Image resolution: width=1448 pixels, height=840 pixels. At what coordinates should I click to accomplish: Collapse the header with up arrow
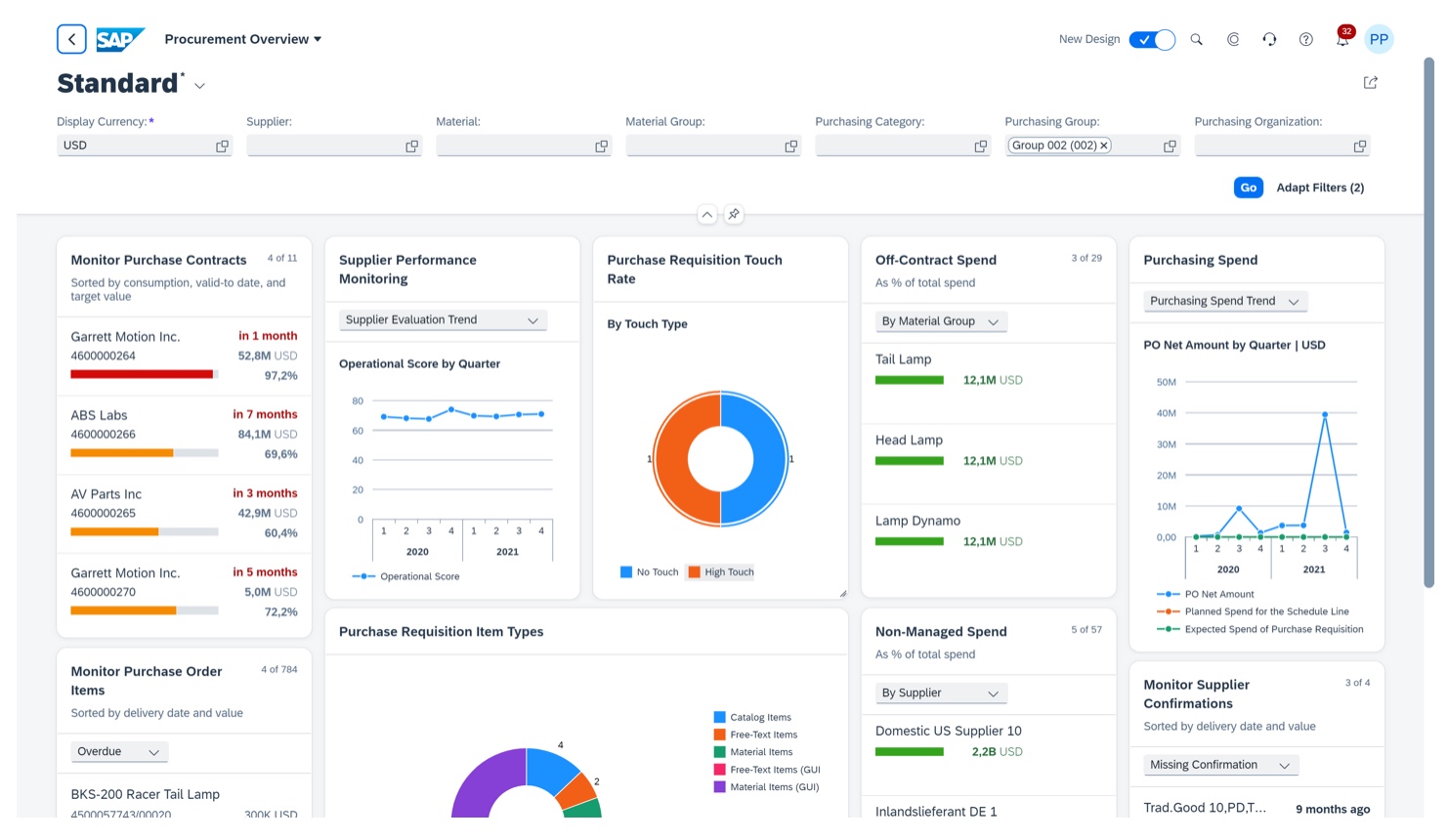coord(707,214)
